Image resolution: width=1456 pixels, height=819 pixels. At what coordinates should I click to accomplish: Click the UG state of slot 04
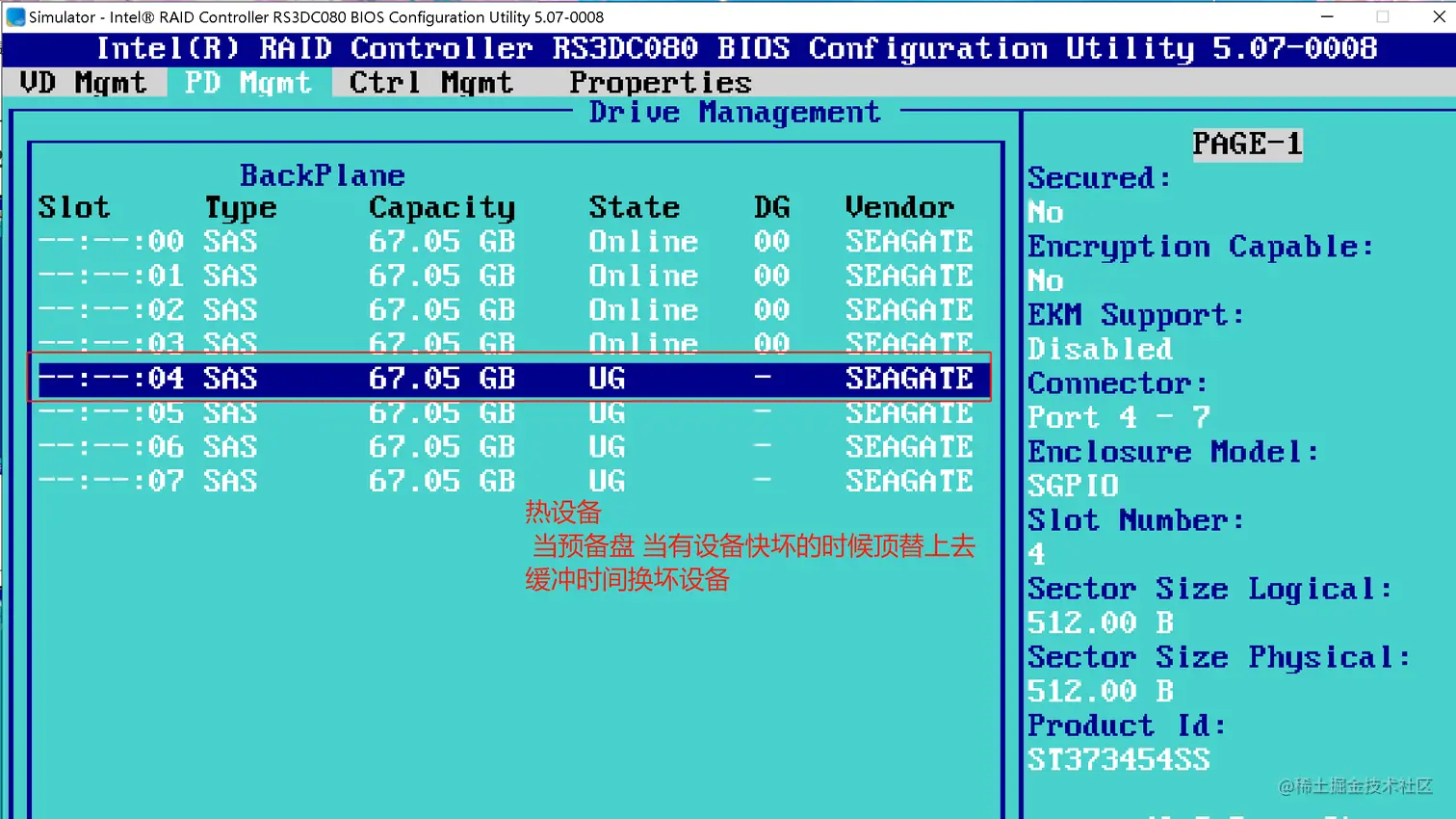pyautogui.click(x=607, y=378)
